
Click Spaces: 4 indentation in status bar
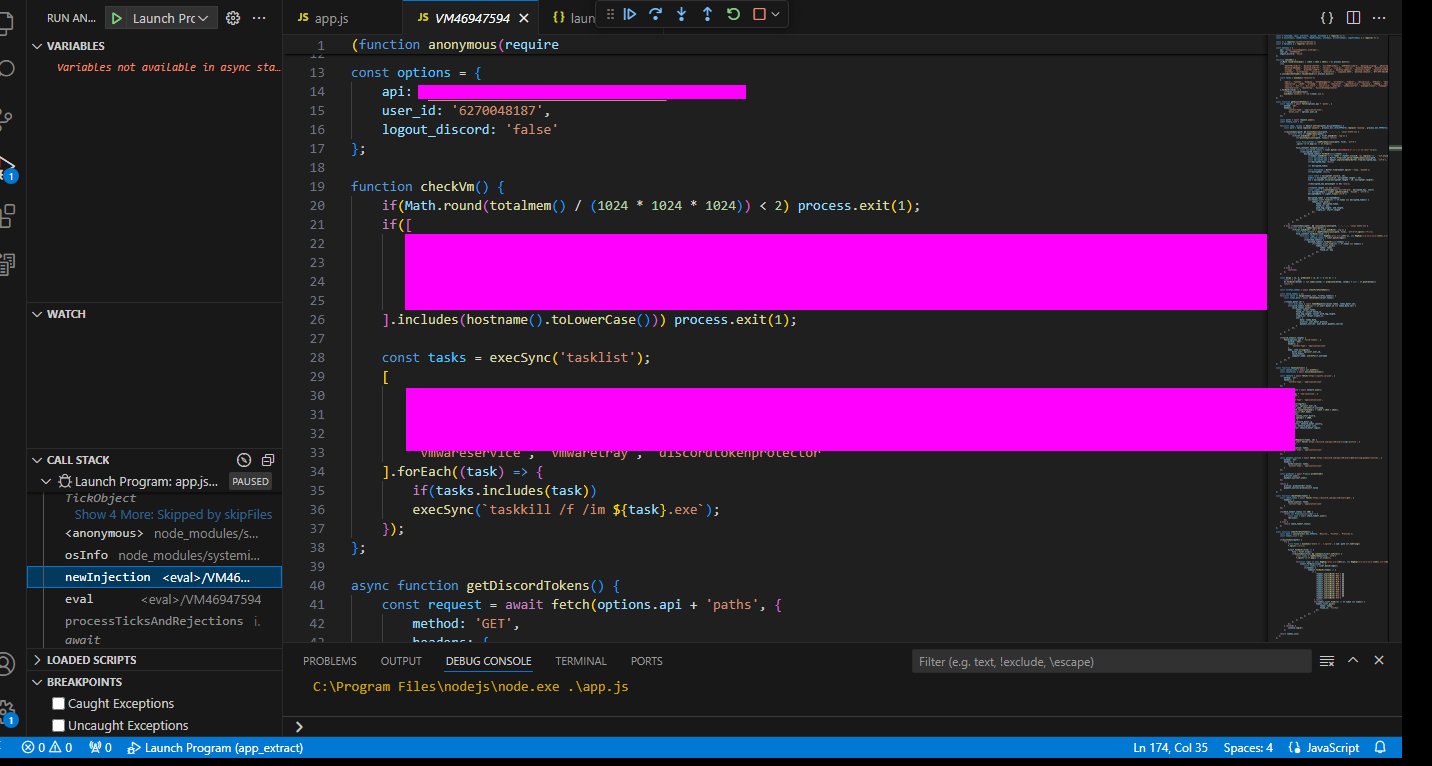(1248, 748)
